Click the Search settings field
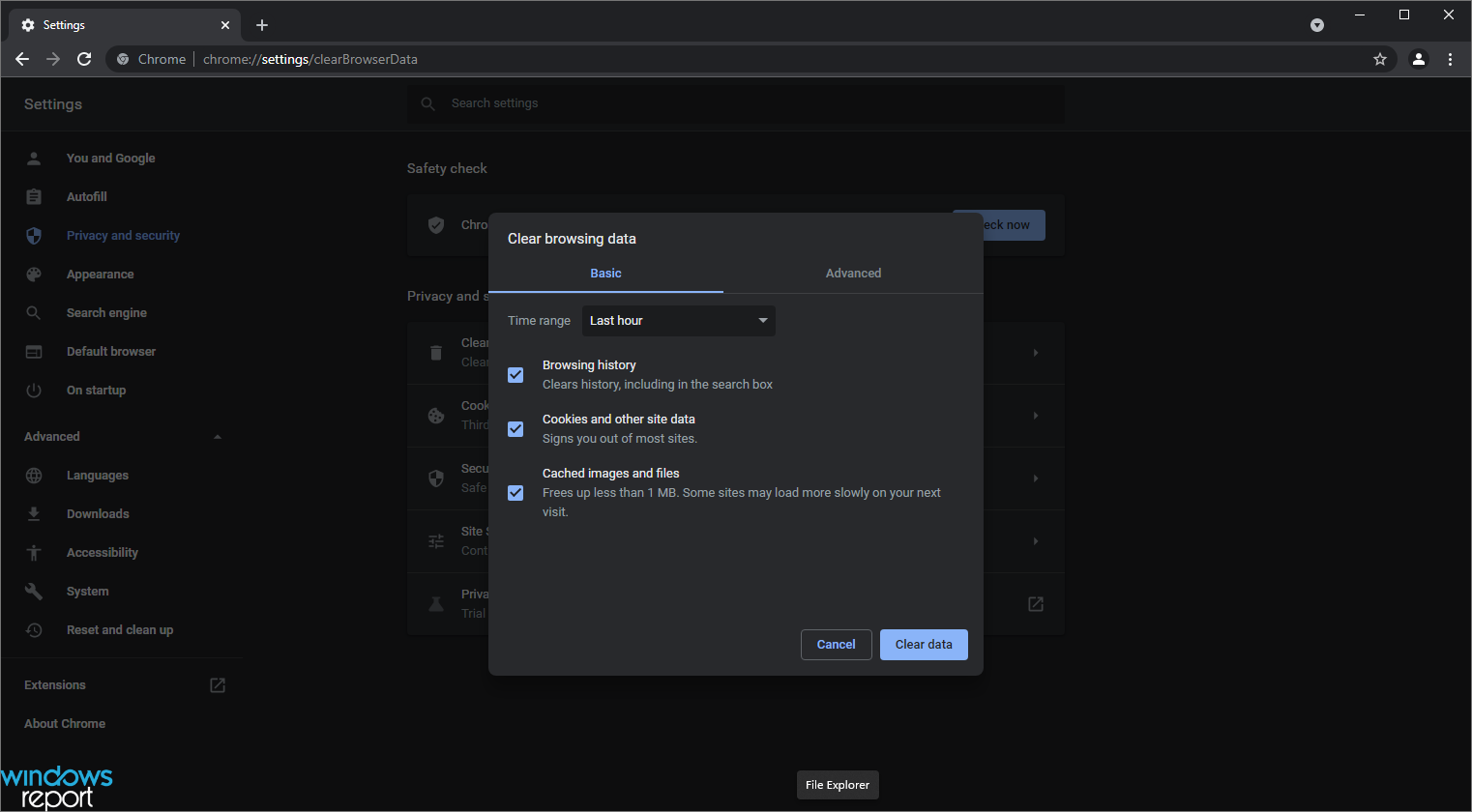 pyautogui.click(x=736, y=103)
